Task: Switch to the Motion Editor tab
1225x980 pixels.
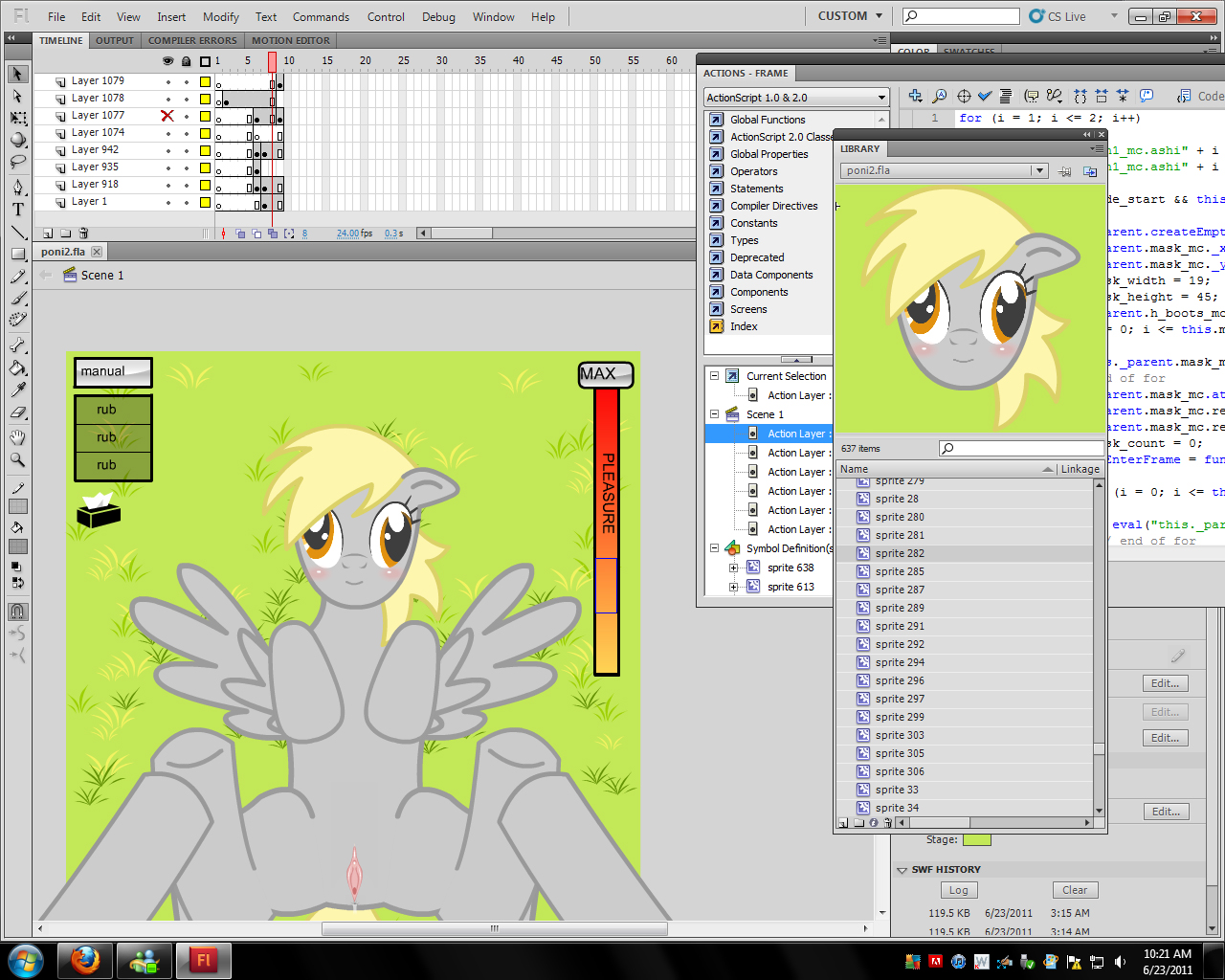Action: click(x=290, y=40)
